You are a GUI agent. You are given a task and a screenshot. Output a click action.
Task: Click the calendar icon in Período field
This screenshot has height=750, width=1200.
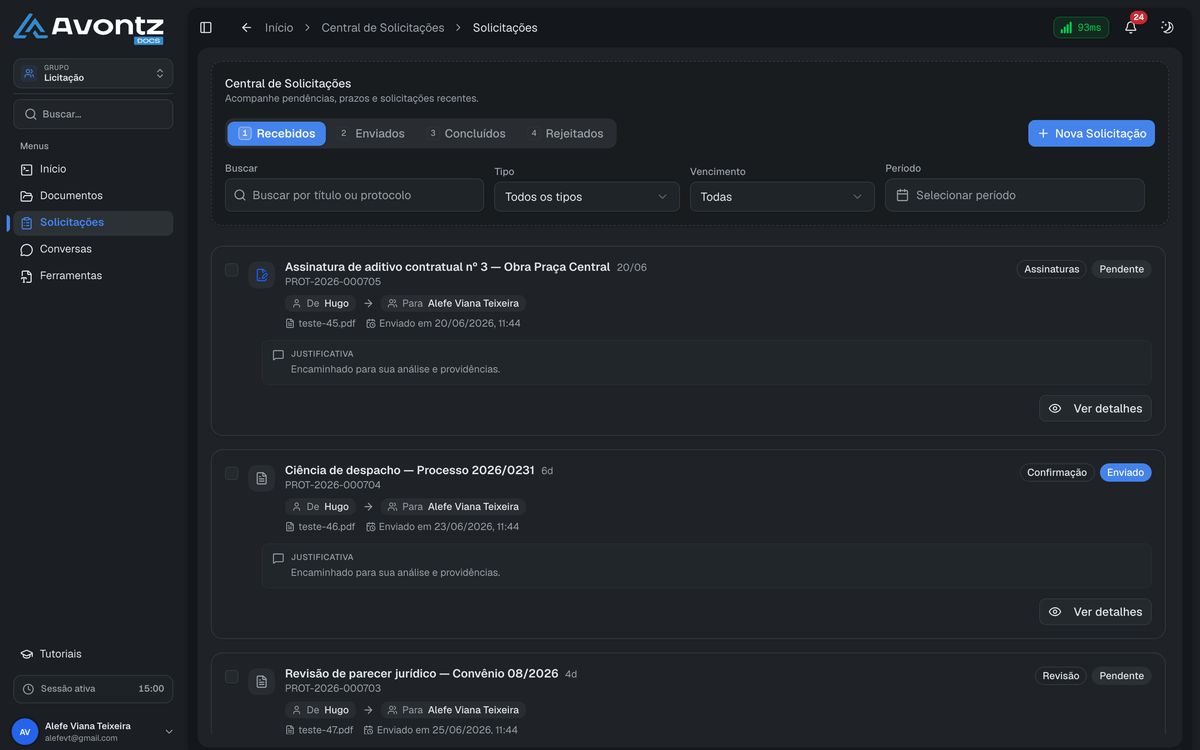pos(902,195)
